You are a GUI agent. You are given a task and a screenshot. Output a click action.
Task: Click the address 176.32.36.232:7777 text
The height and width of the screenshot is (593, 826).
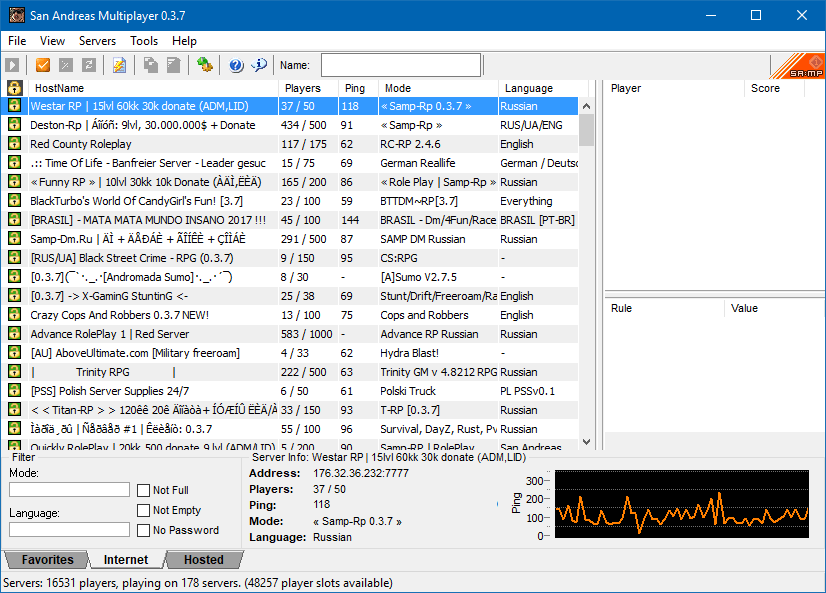point(361,473)
